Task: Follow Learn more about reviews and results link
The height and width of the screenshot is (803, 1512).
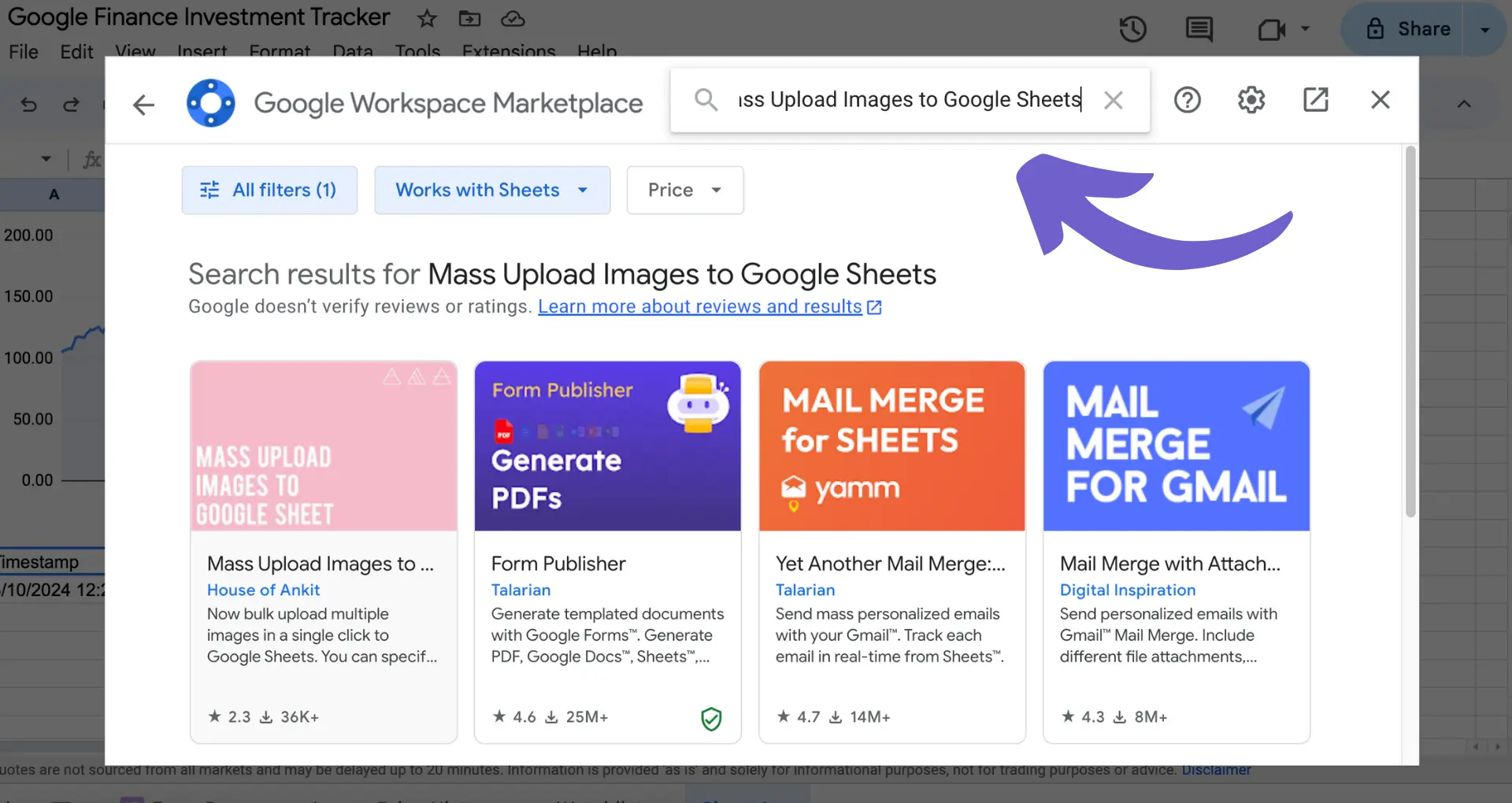Action: click(710, 306)
